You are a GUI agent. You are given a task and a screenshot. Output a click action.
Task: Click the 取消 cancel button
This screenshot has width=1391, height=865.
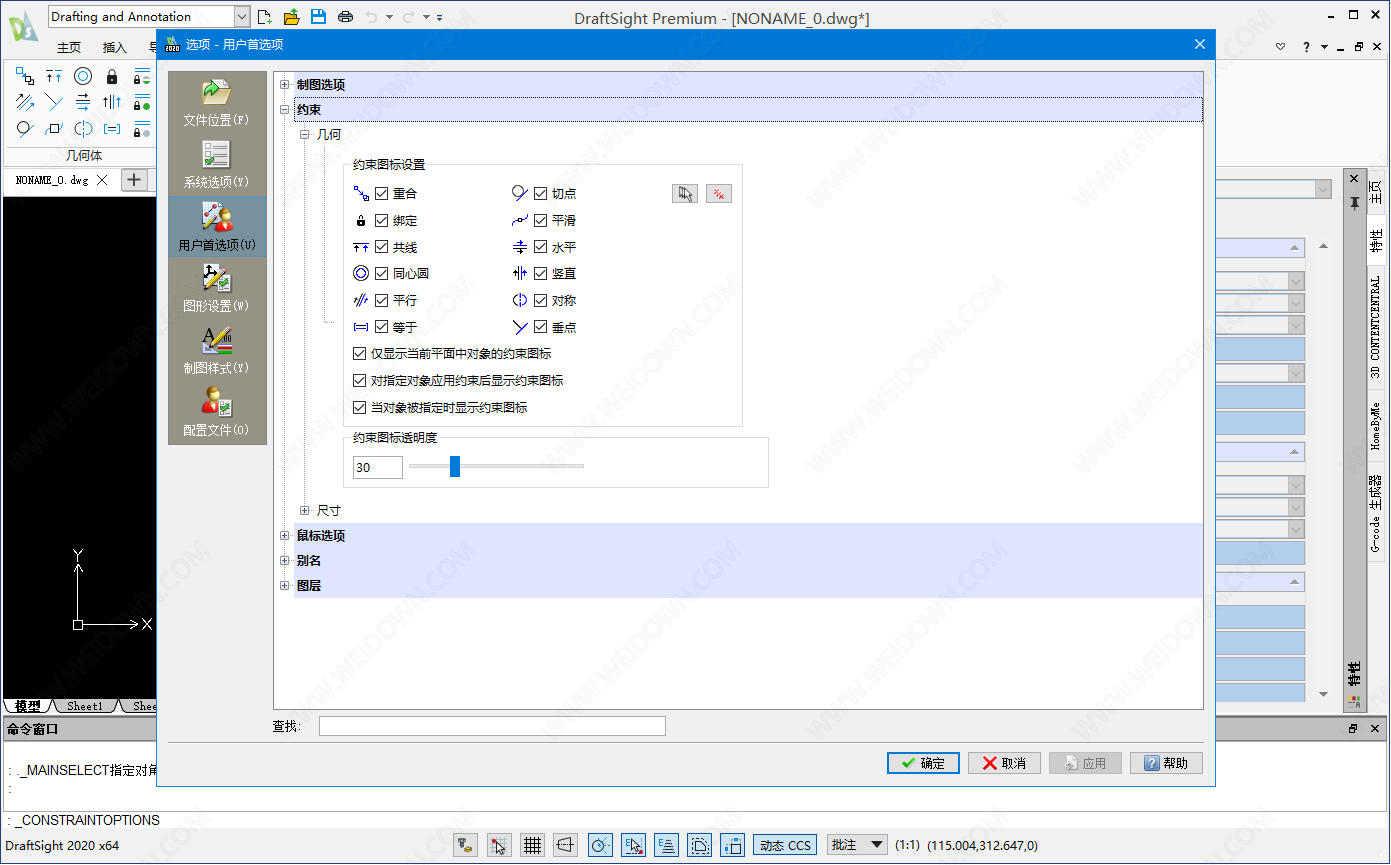point(1004,763)
